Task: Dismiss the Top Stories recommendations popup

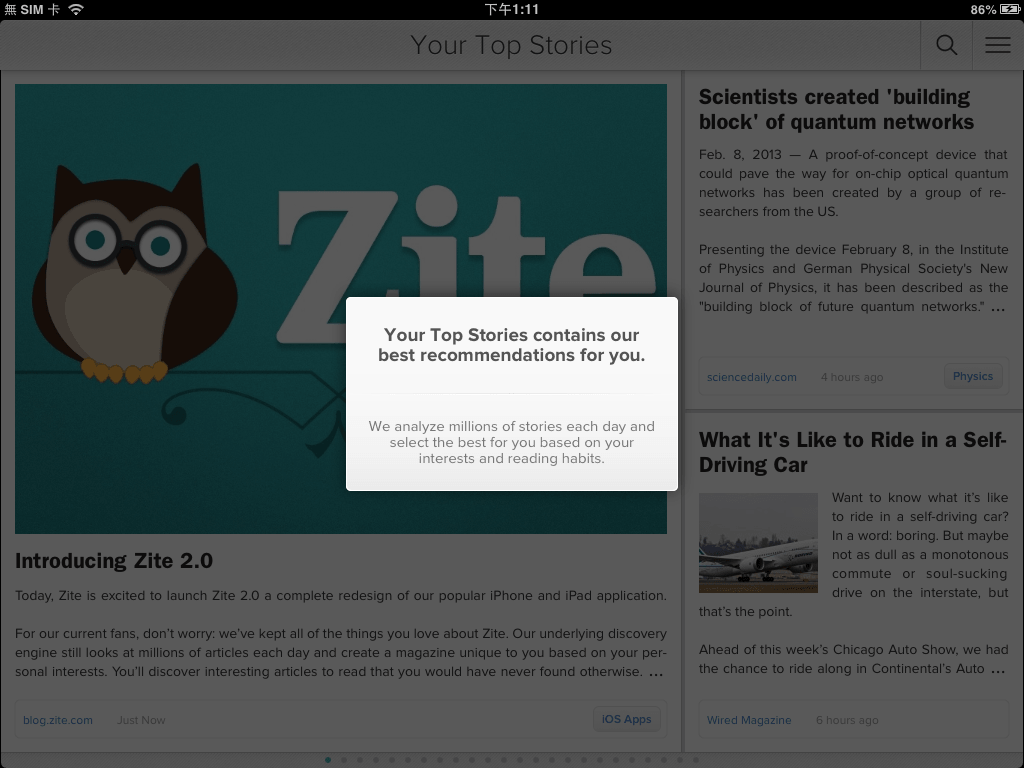Action: pyautogui.click(x=511, y=394)
